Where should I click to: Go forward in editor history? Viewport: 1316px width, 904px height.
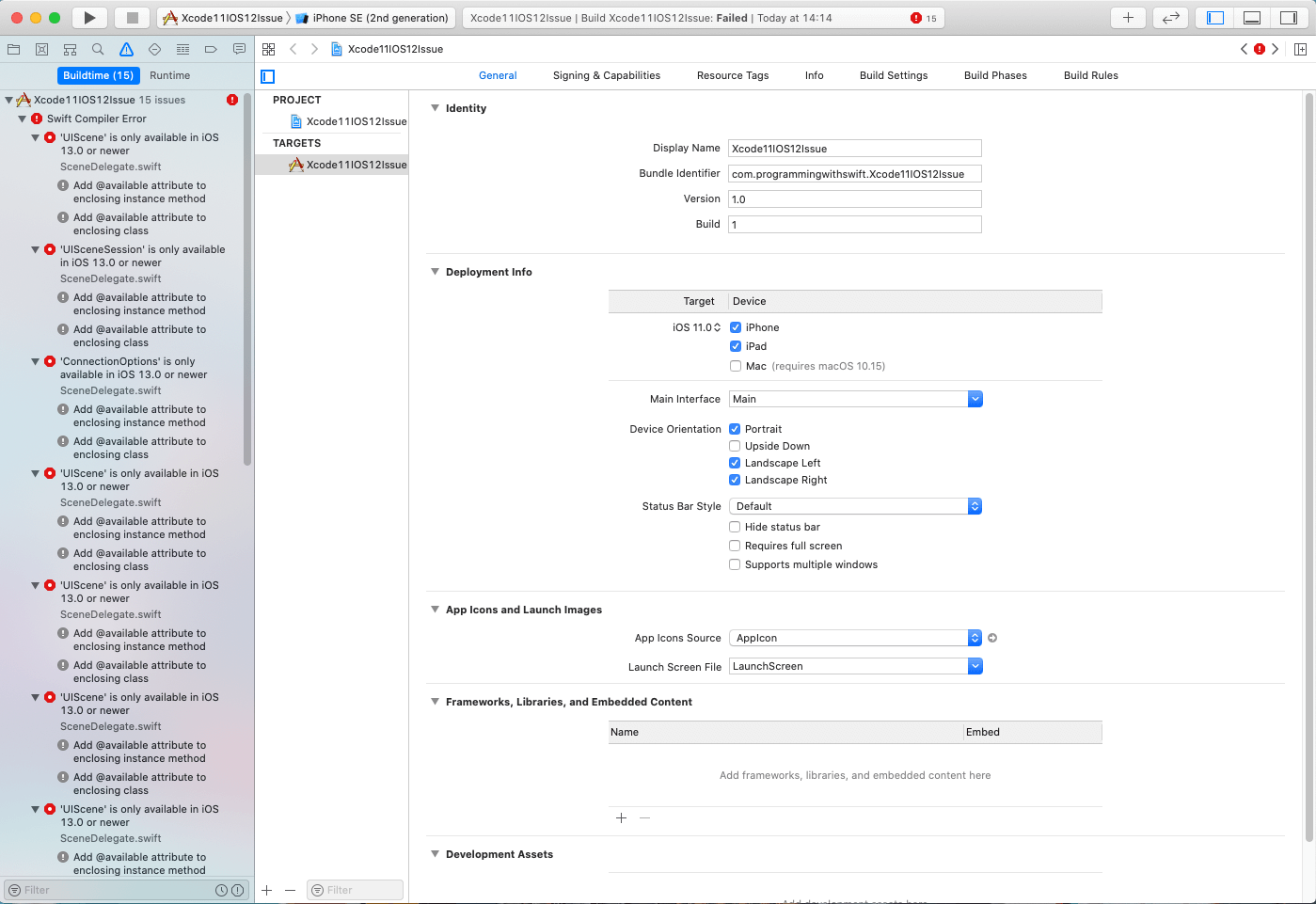(314, 49)
